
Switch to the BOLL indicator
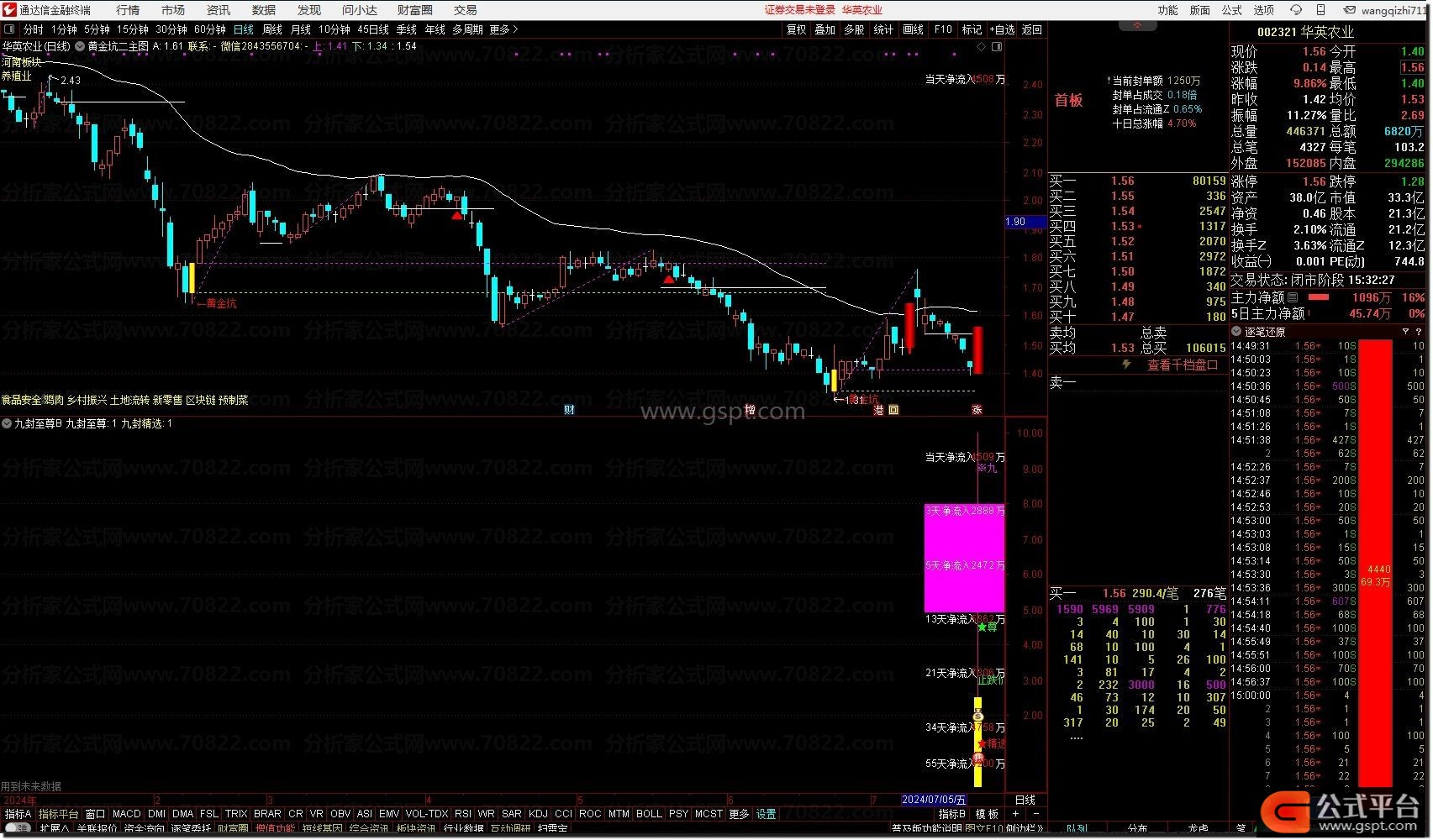pos(649,814)
